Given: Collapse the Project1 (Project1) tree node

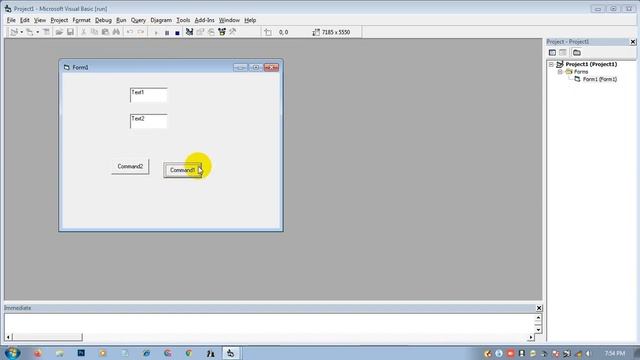Looking at the screenshot, I should coord(551,64).
